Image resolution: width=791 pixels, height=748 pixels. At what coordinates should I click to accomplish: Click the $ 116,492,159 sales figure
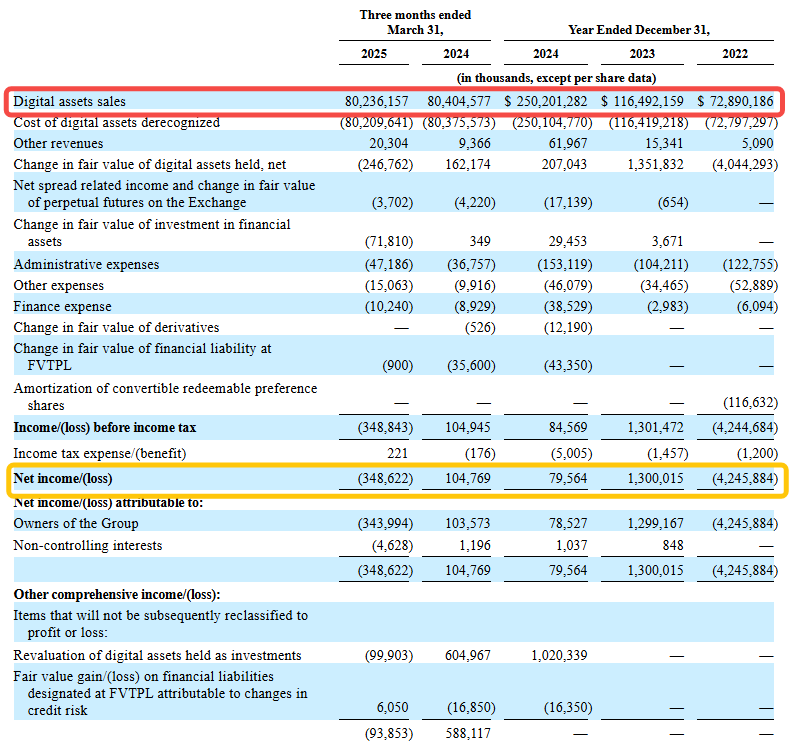tap(642, 101)
